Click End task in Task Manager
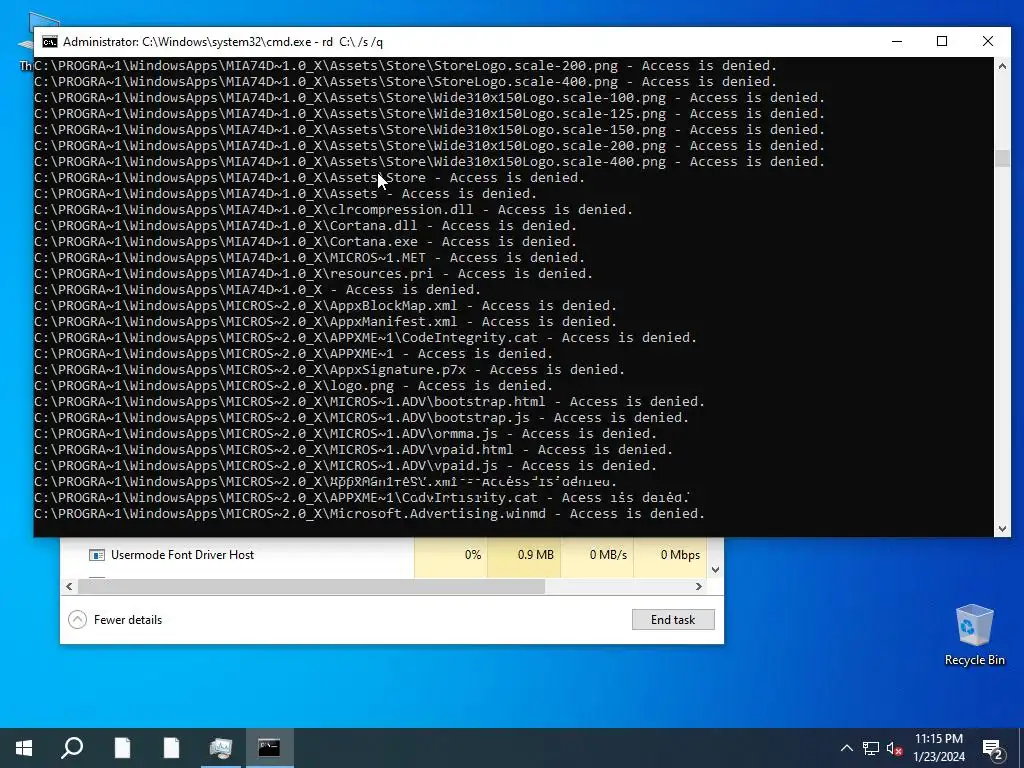The image size is (1024, 768). tap(673, 620)
